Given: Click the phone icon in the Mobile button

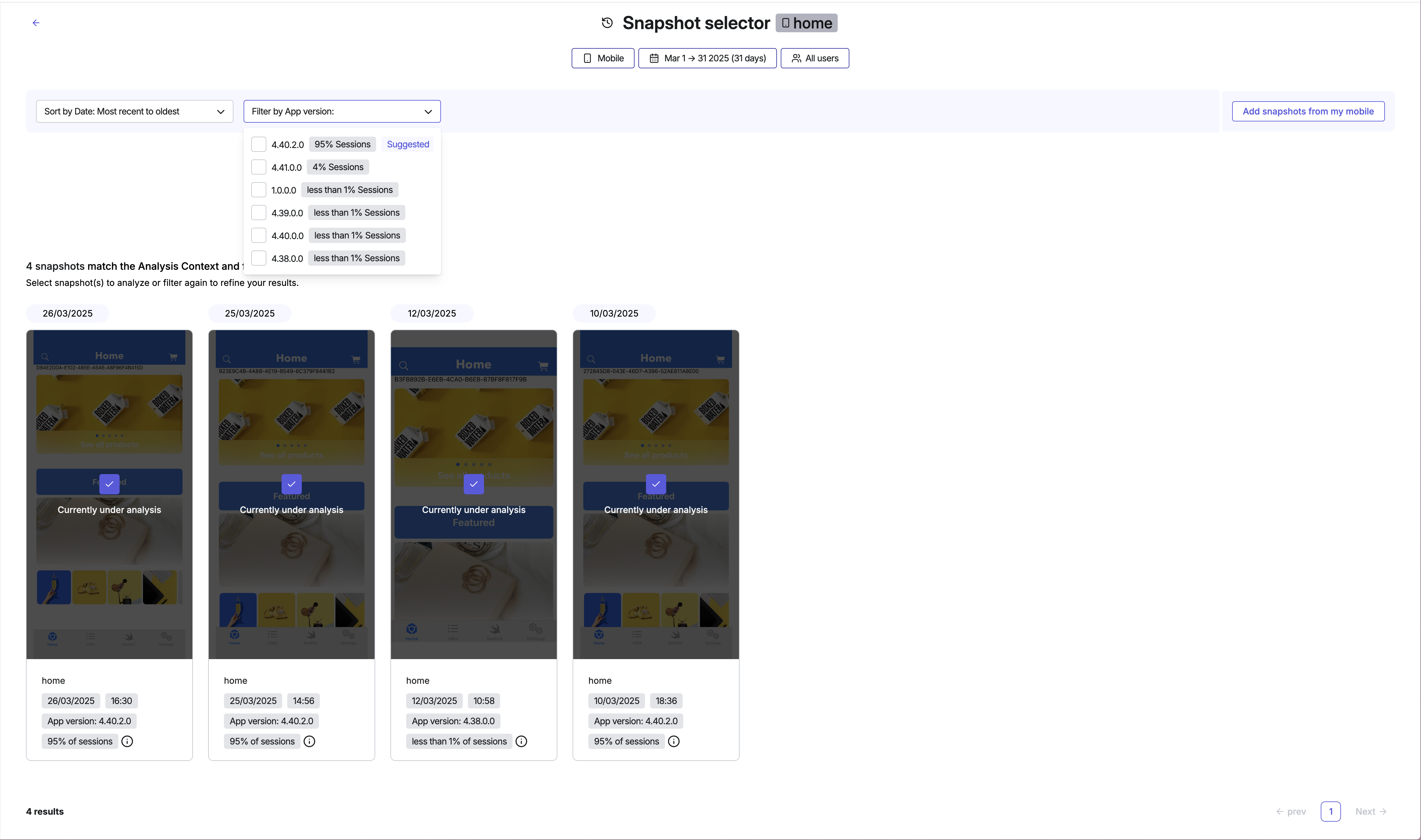Looking at the screenshot, I should (x=587, y=58).
